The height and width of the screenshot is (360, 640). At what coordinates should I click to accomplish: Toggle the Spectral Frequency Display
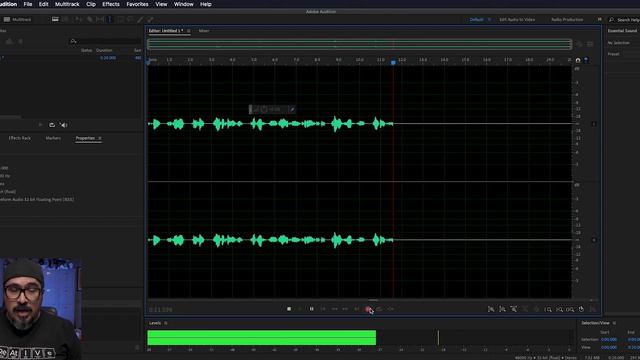55,19
